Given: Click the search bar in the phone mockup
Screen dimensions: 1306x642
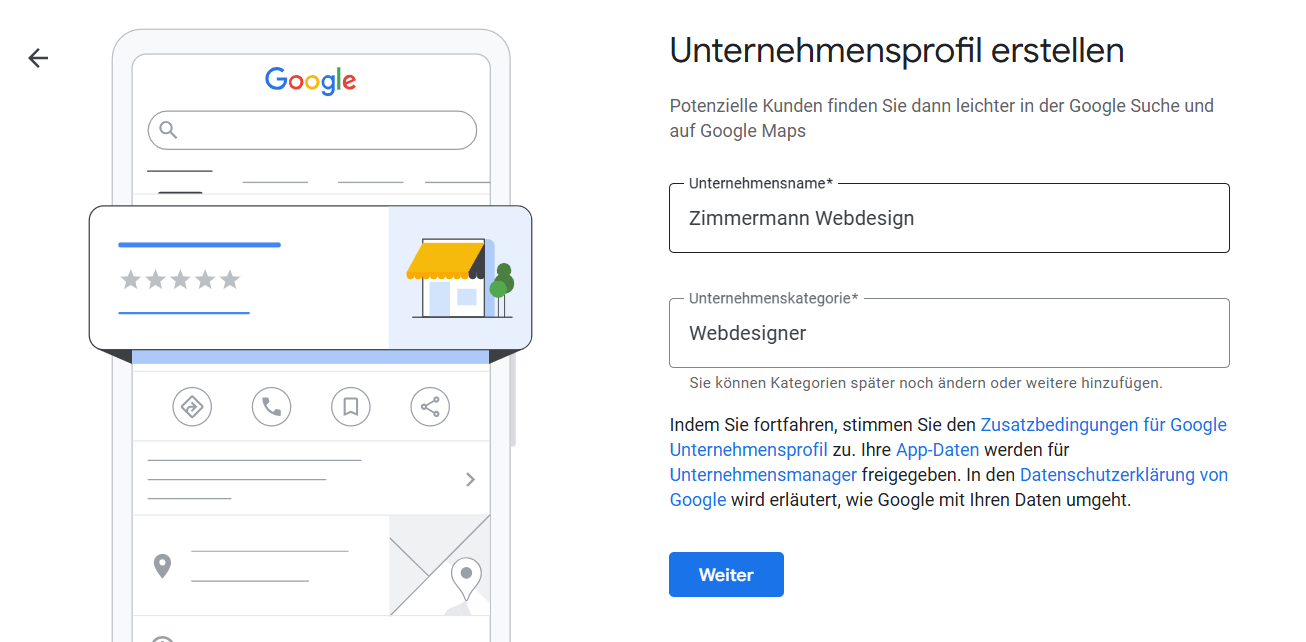Looking at the screenshot, I should coord(311,130).
